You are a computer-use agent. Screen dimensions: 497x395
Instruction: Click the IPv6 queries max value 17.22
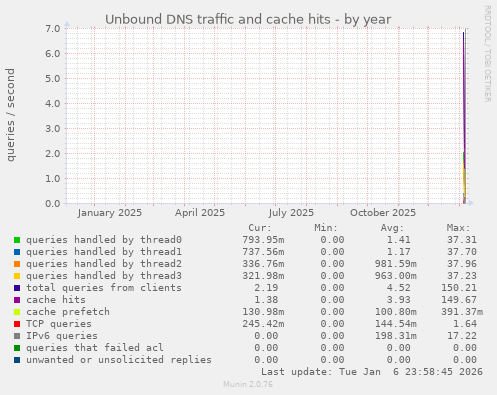click(x=462, y=336)
